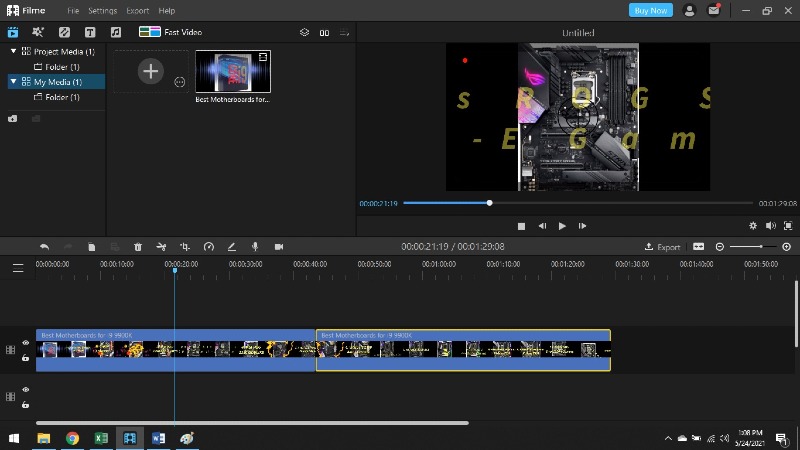Image resolution: width=800 pixels, height=450 pixels.
Task: Select the second highlighted Best Motherboards clip
Action: click(463, 350)
